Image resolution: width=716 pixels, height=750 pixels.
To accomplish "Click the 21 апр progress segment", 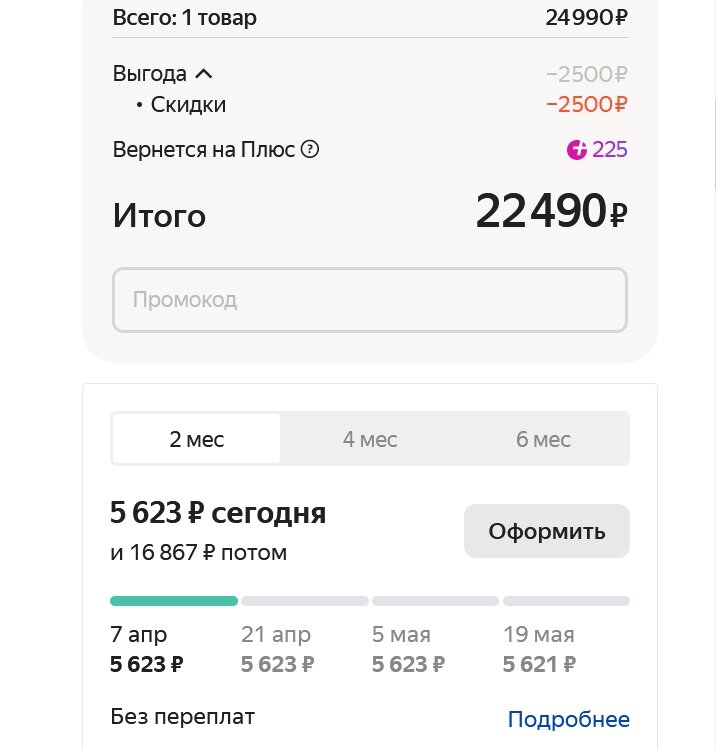I will click(x=305, y=601).
